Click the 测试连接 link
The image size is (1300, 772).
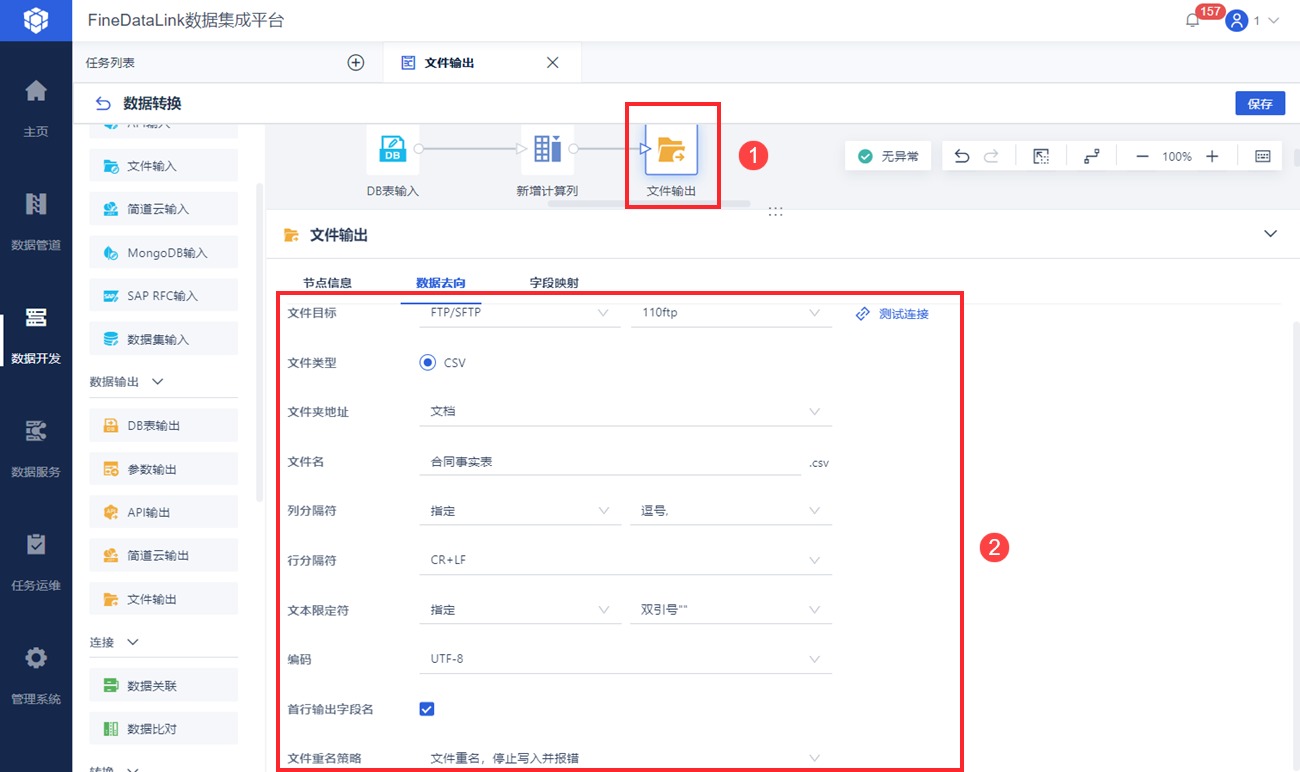(x=892, y=314)
